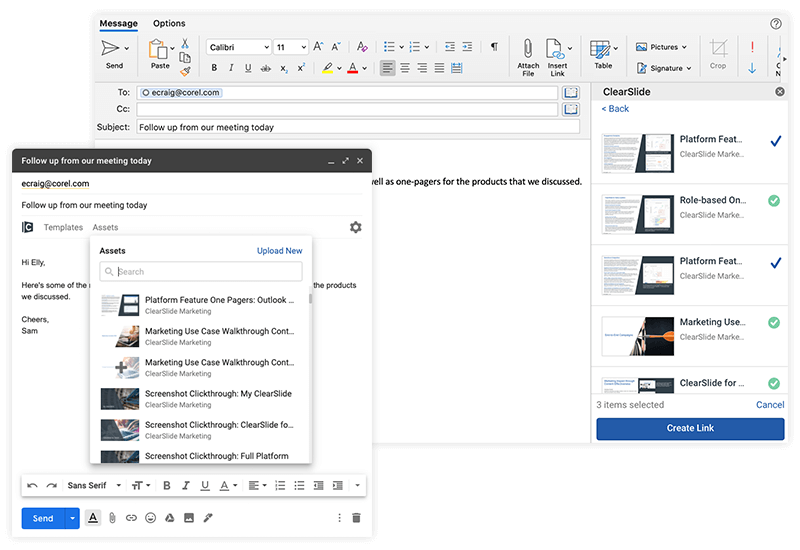
Task: Select the Message tab in Outlook
Action: click(118, 23)
